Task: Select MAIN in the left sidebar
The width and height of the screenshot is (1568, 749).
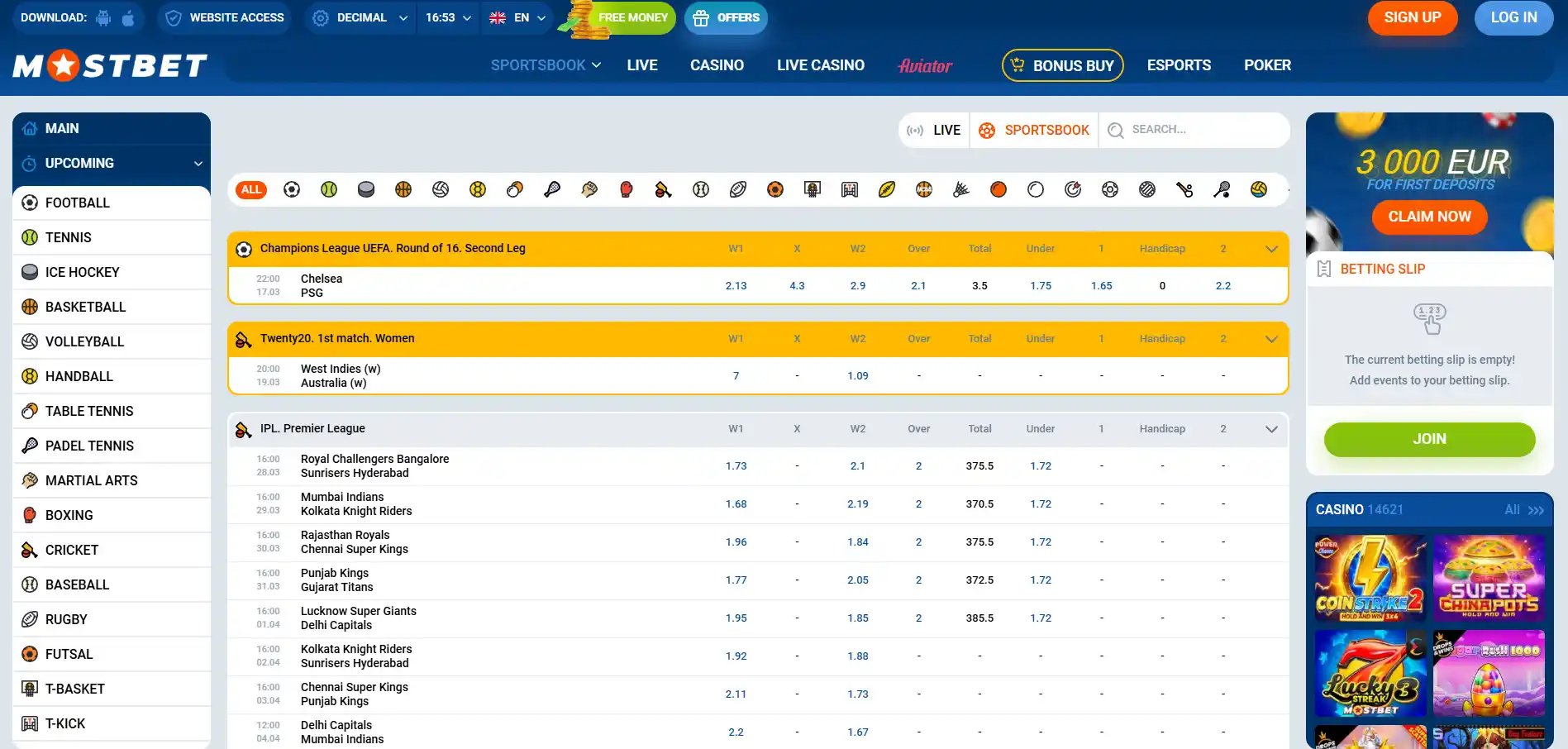Action: point(112,129)
